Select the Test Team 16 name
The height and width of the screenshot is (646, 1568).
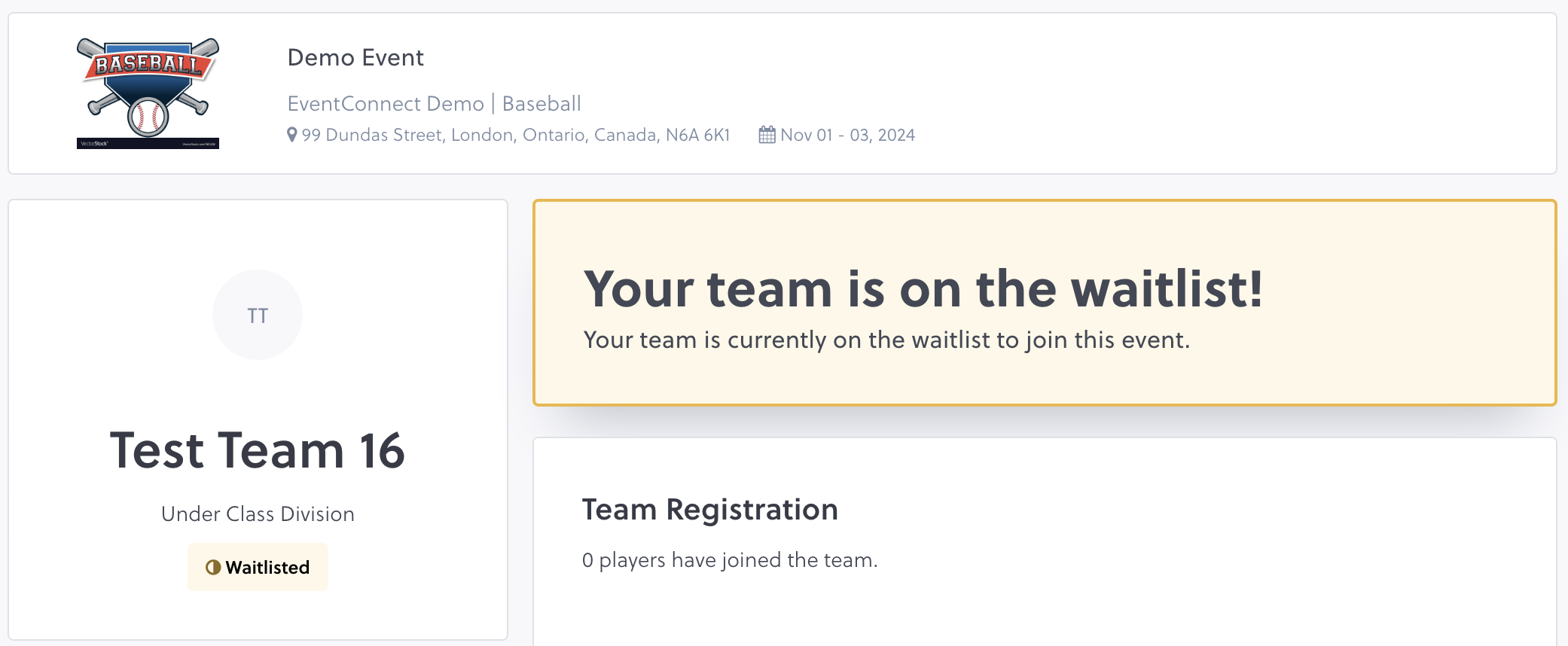[x=258, y=451]
